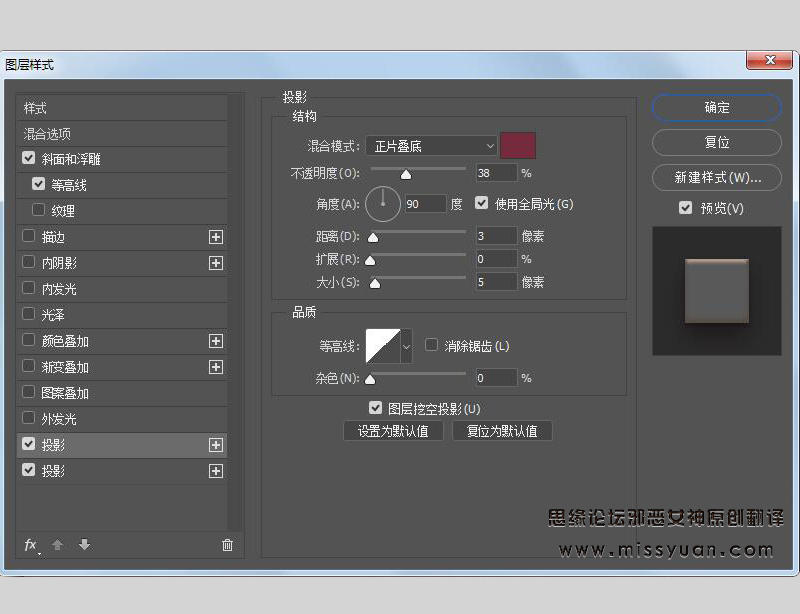
Task: Uncheck 使用全局光 option
Action: (482, 204)
